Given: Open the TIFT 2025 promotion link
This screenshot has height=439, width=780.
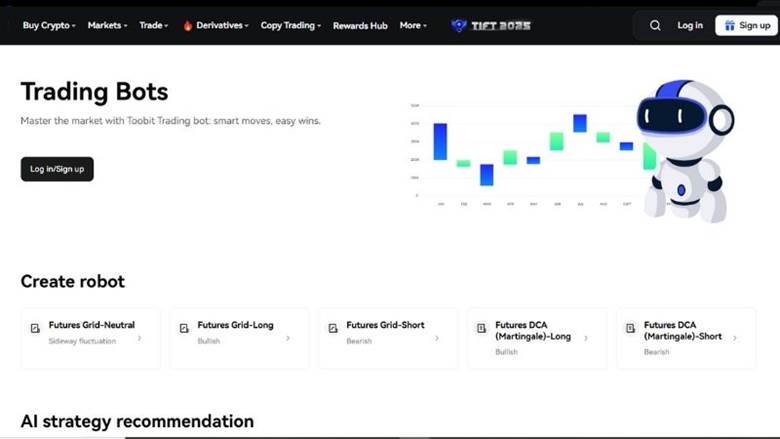Looking at the screenshot, I should click(490, 25).
